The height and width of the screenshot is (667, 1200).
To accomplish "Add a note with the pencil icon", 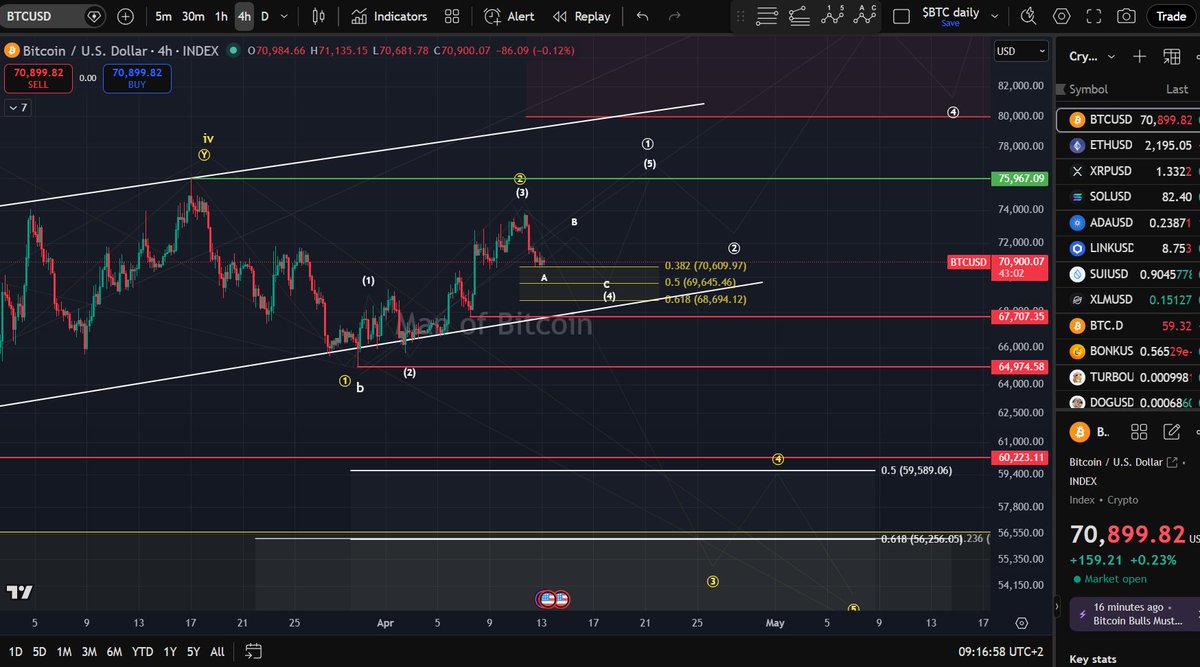I will (x=1172, y=432).
